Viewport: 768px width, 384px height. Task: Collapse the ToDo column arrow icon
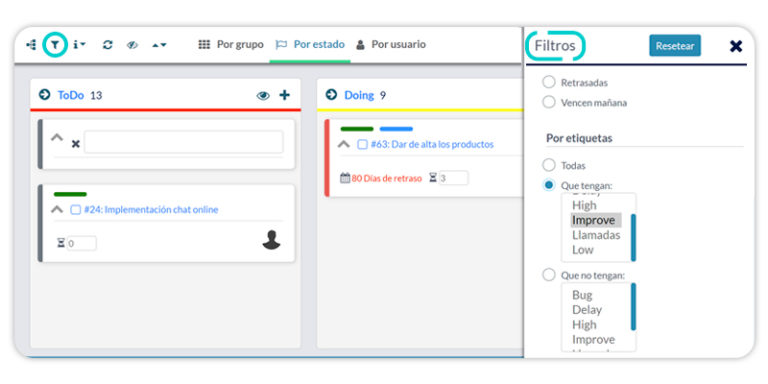[45, 95]
